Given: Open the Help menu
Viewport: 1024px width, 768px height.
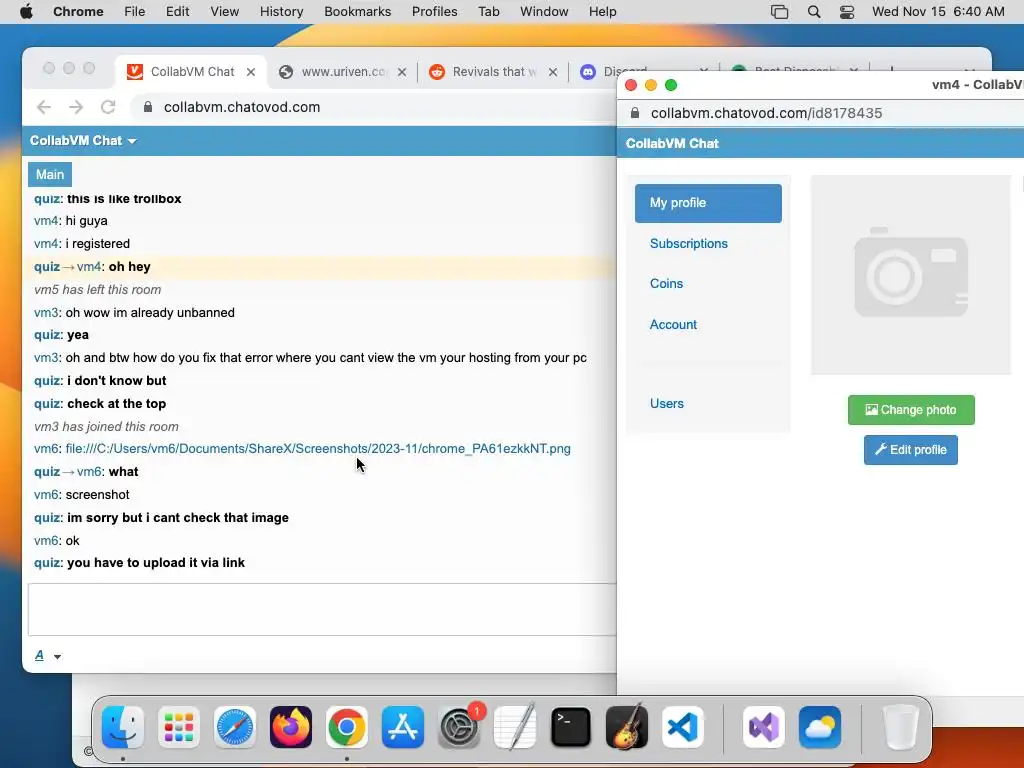Looking at the screenshot, I should click(x=602, y=11).
